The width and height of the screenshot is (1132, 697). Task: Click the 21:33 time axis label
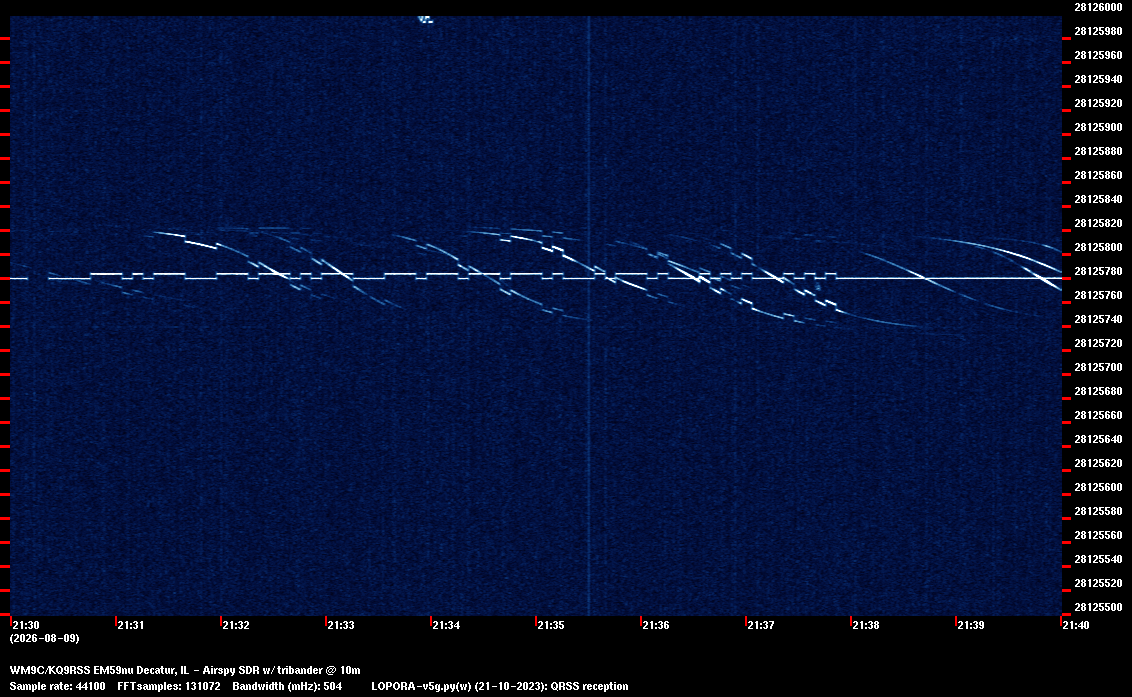click(341, 625)
